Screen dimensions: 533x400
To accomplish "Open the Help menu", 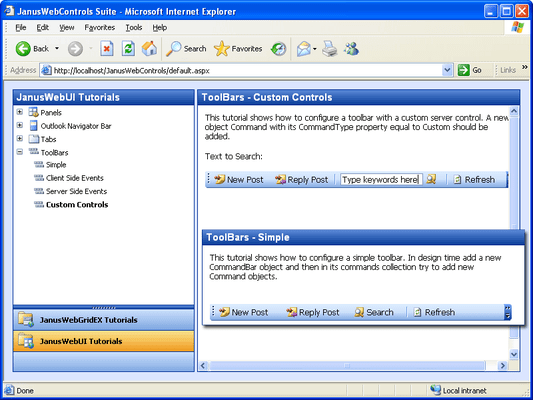I will (159, 28).
